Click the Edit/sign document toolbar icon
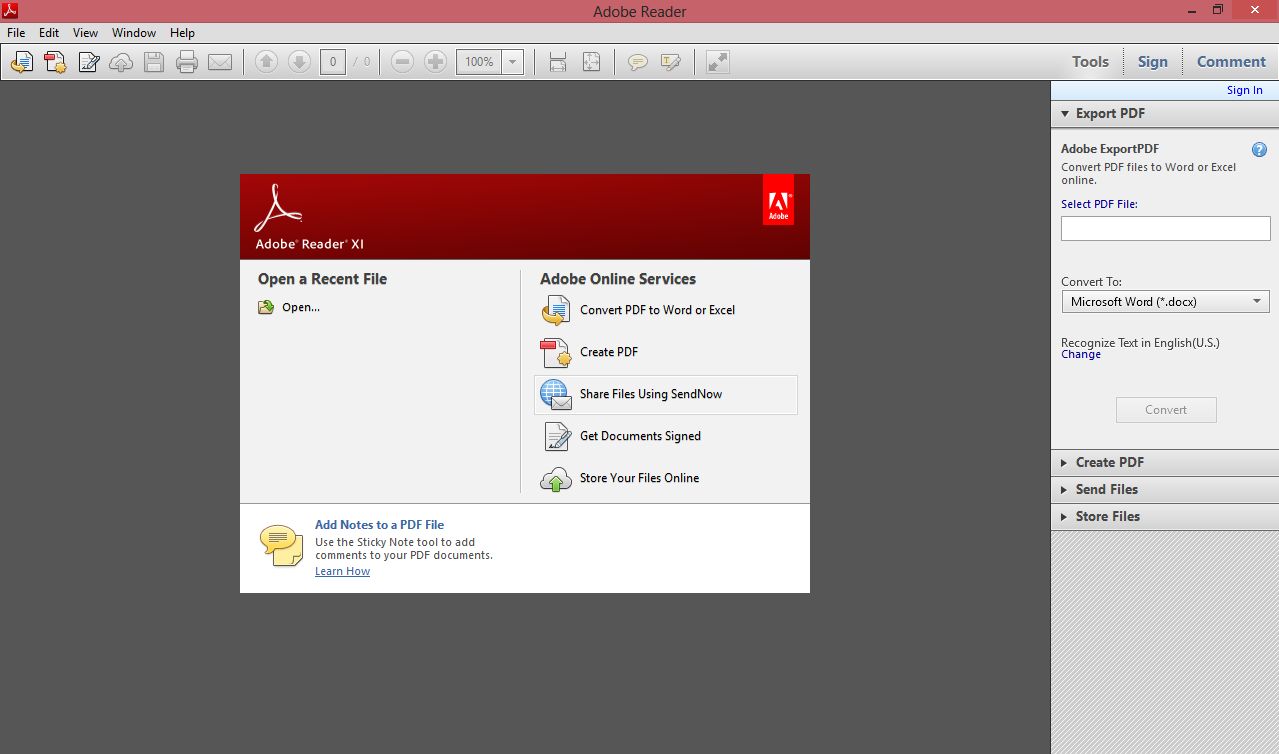 pyautogui.click(x=88, y=62)
